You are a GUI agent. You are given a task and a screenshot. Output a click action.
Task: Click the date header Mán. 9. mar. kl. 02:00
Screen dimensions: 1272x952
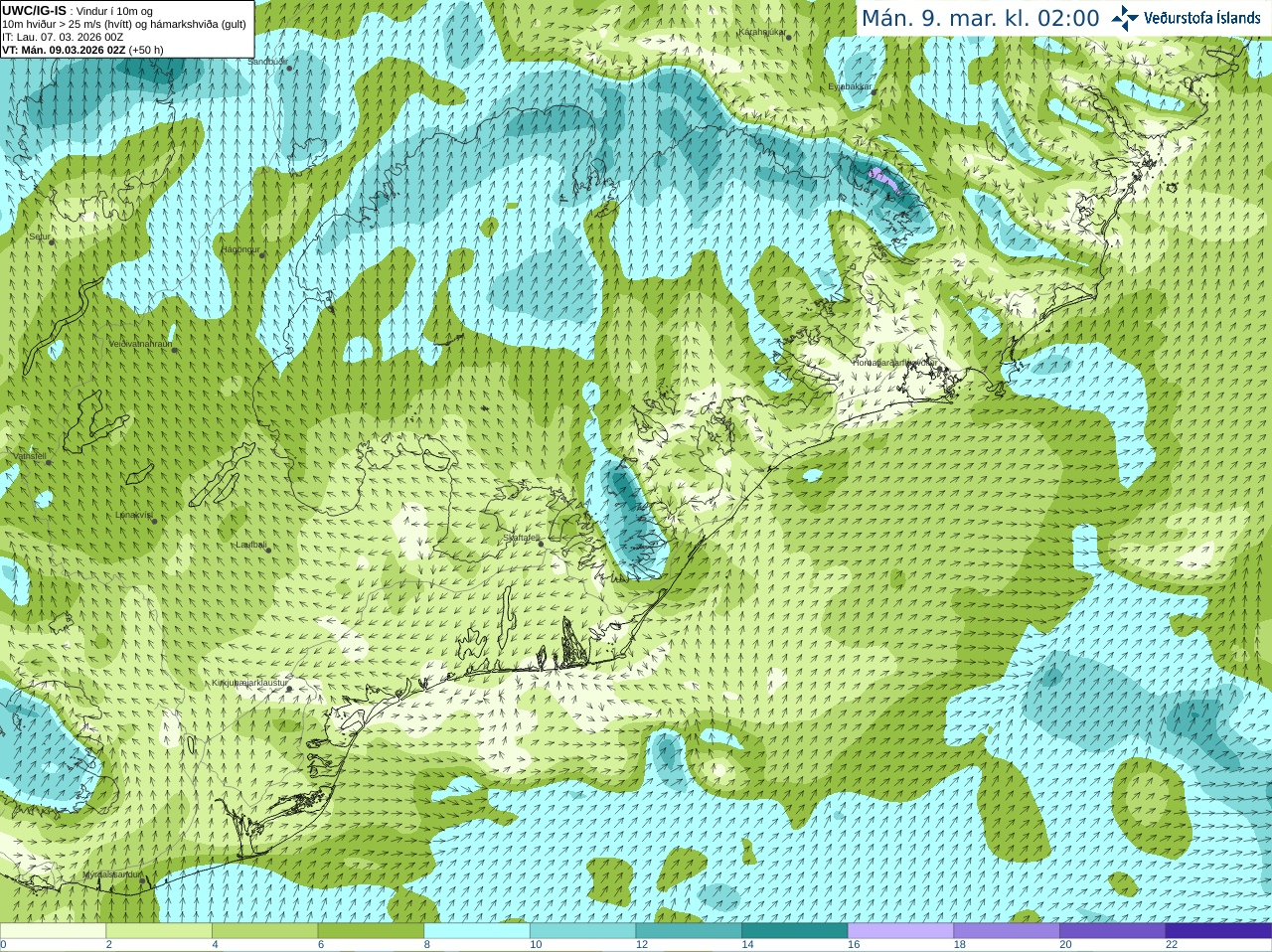coord(980,18)
